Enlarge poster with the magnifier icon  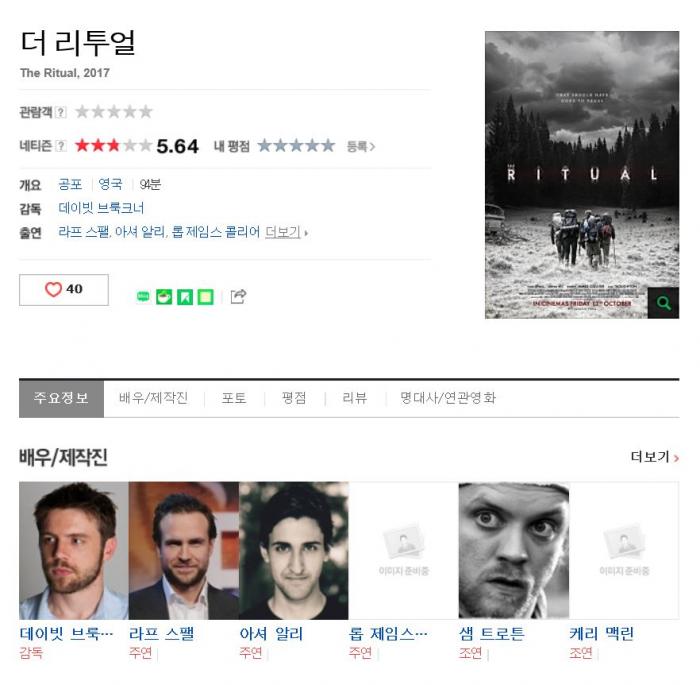(x=663, y=303)
